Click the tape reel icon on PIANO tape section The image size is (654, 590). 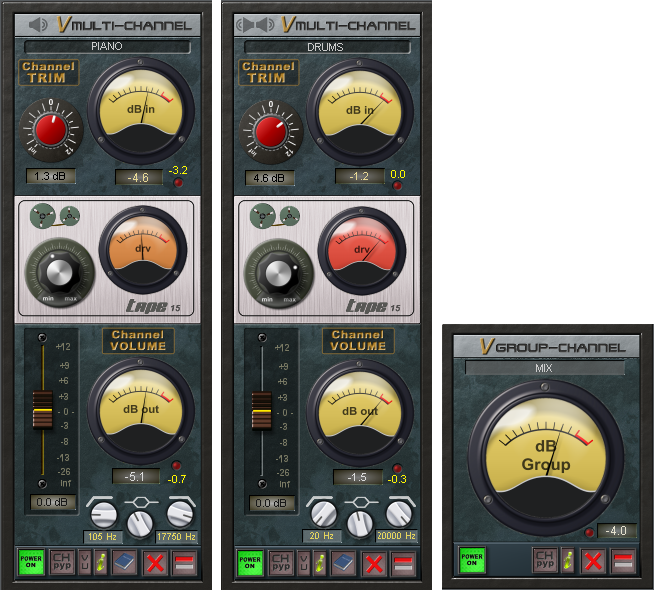click(x=54, y=214)
